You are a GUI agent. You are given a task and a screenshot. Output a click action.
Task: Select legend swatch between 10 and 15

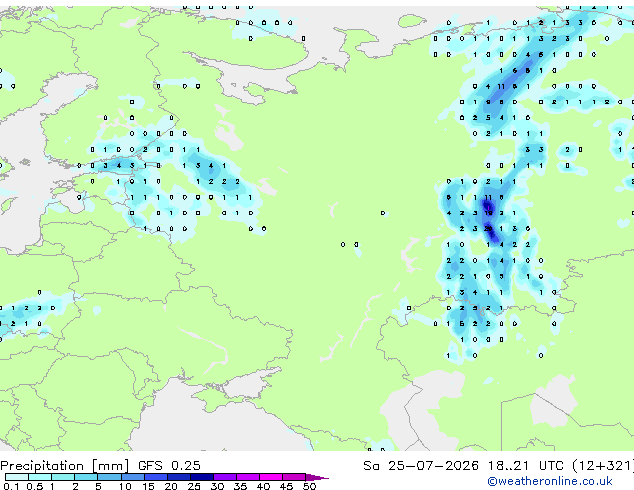[x=133, y=477]
